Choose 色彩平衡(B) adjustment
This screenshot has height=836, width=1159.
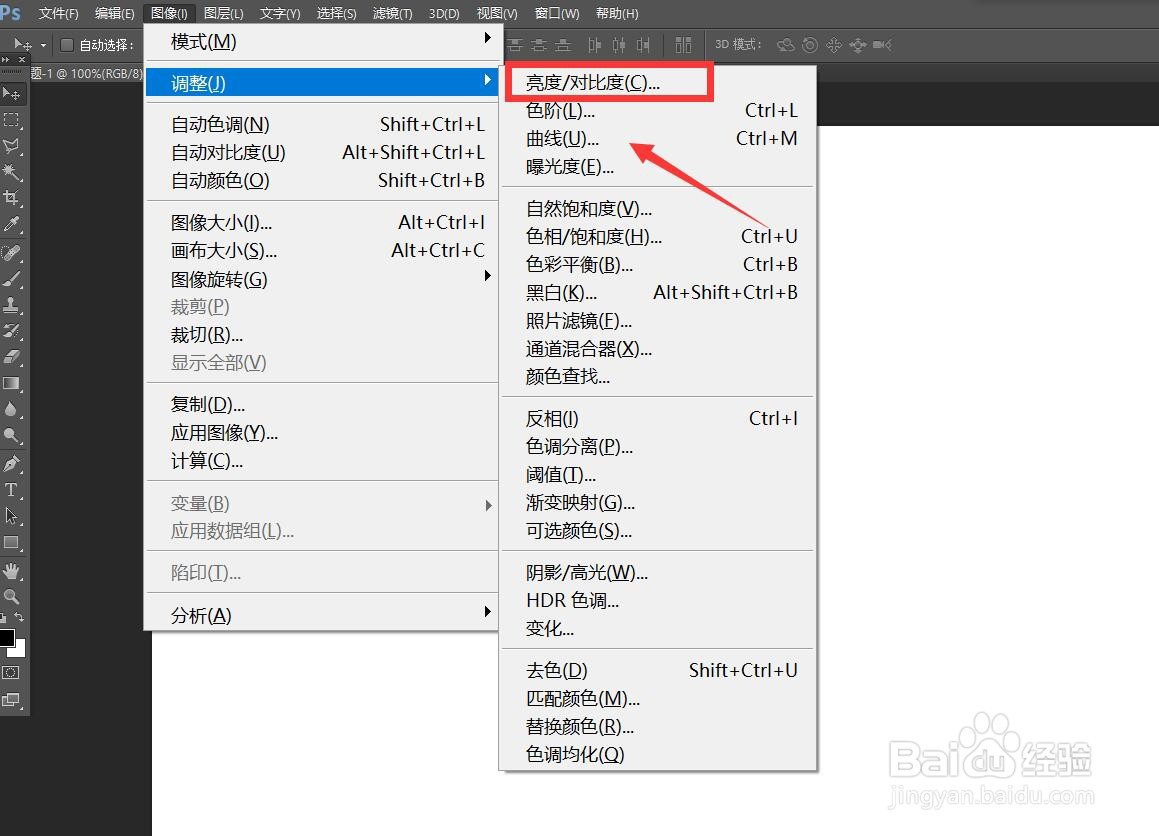[x=658, y=264]
